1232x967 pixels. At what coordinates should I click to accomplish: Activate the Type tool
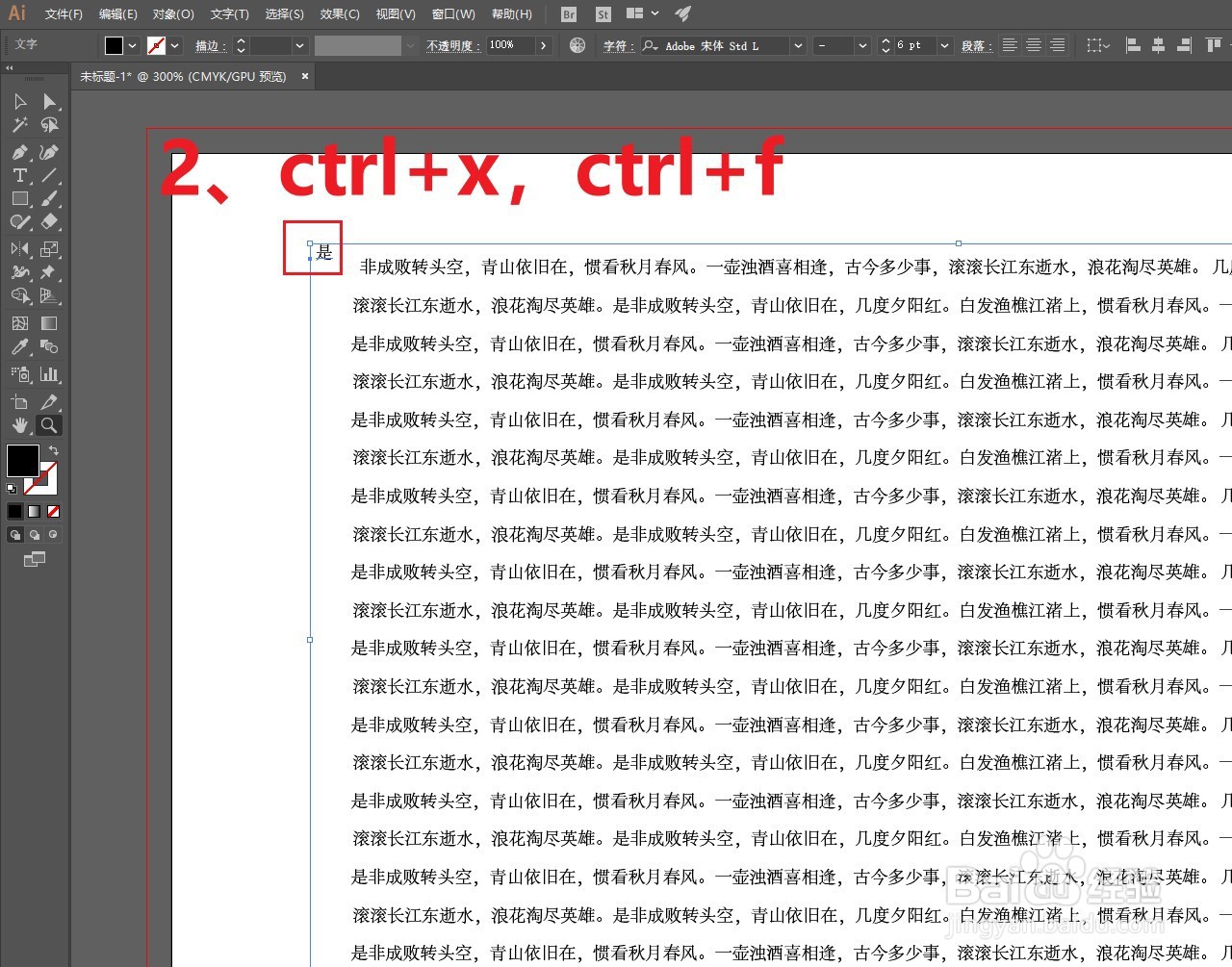click(x=19, y=175)
